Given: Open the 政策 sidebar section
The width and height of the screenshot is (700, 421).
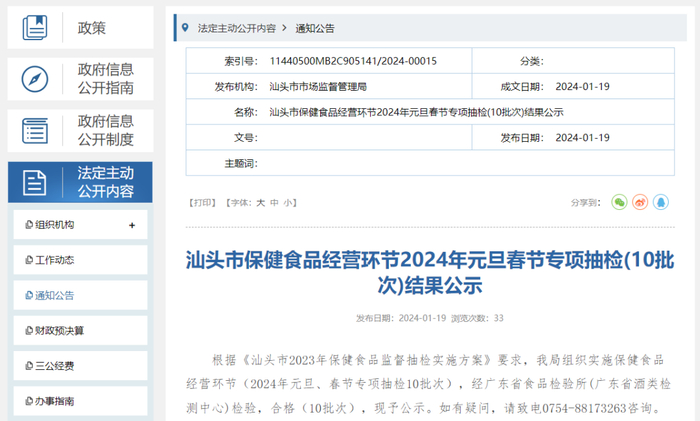Looking at the screenshot, I should tap(80, 28).
